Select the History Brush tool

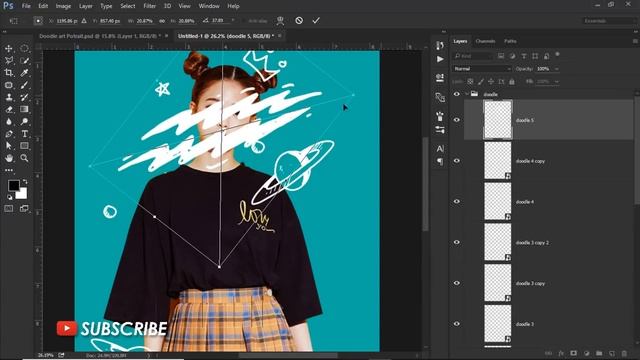click(x=24, y=98)
